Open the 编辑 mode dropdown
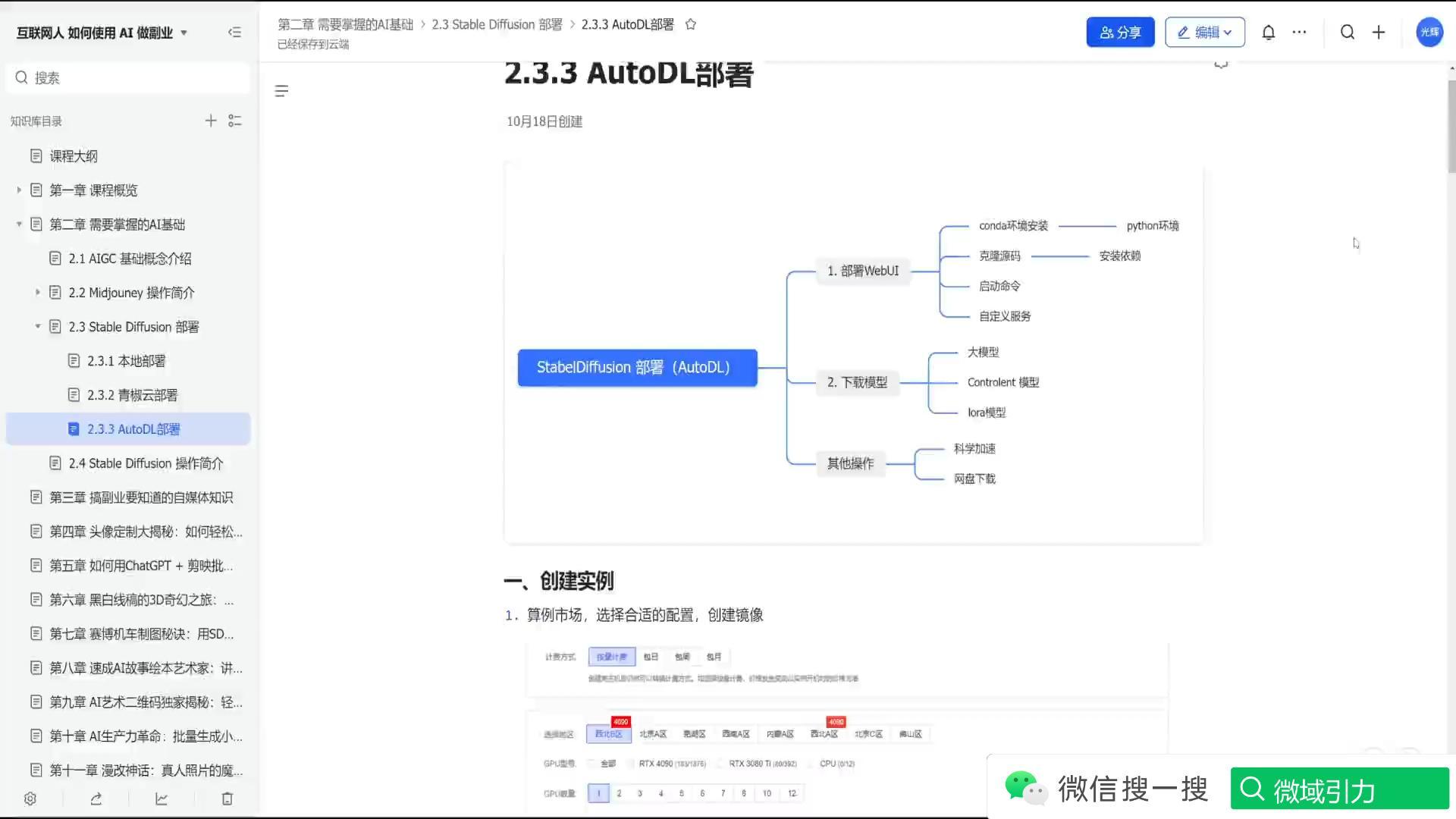 tap(1204, 32)
